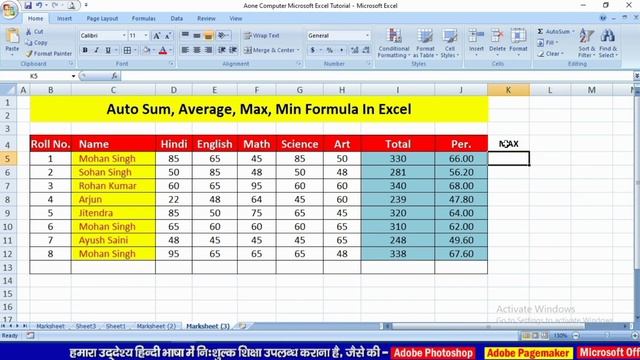The image size is (640, 360).
Task: Click the Office button logo
Action: (9, 9)
